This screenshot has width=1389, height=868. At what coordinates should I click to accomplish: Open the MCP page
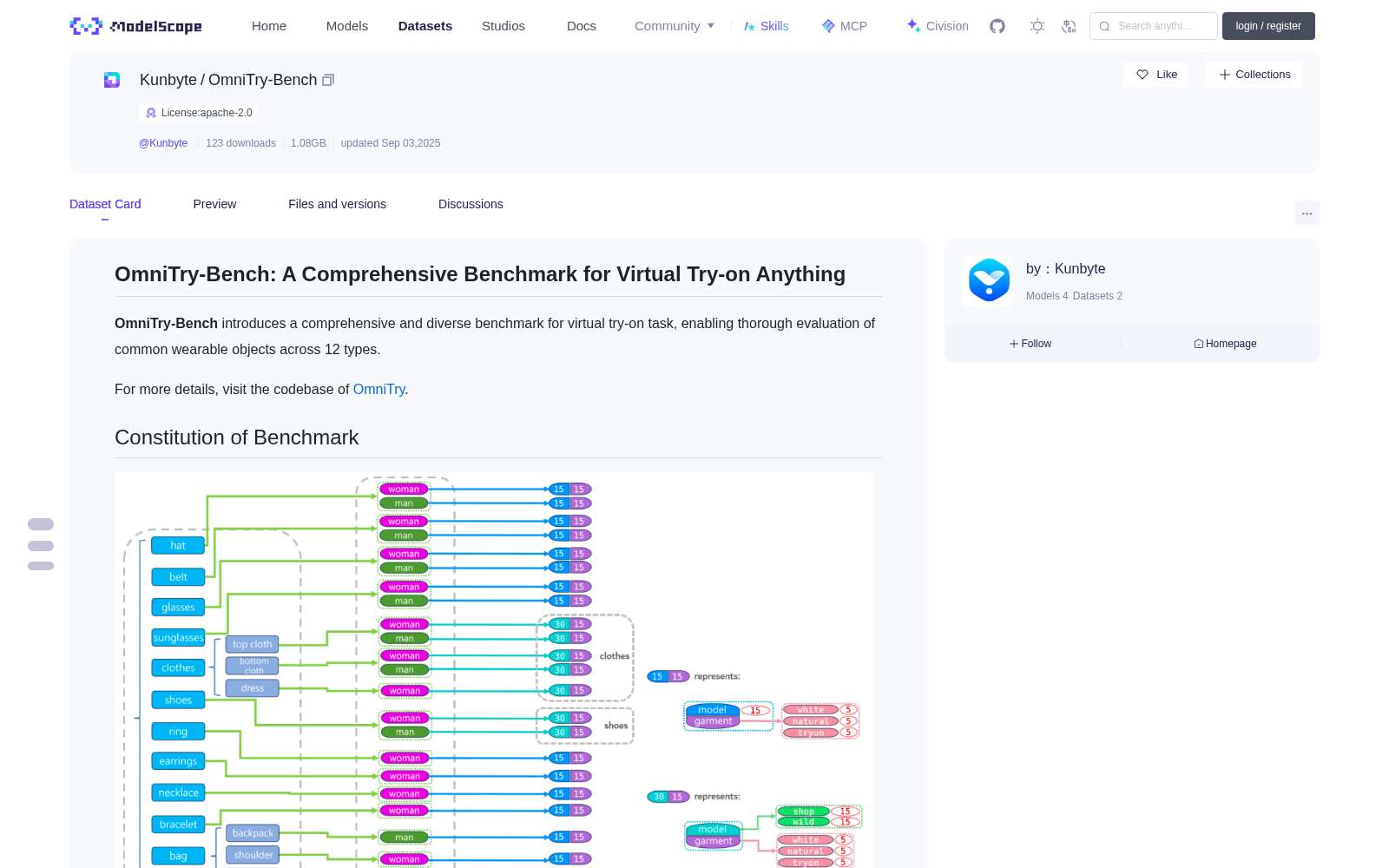(845, 26)
